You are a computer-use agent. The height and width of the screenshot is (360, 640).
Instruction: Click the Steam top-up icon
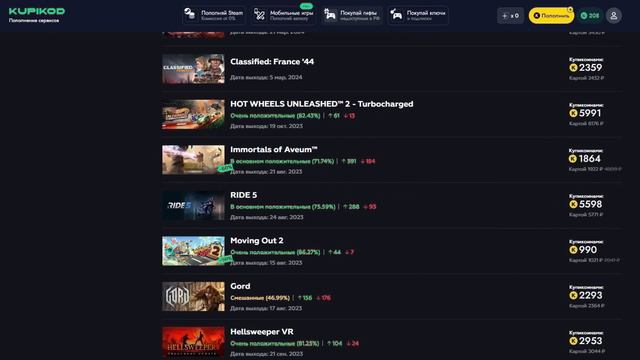point(189,14)
